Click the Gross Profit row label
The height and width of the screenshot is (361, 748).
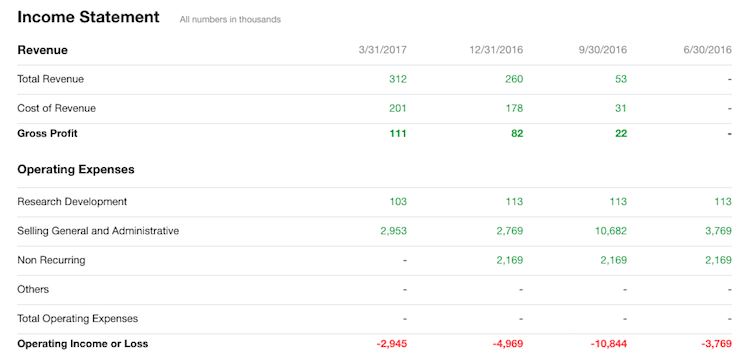pyautogui.click(x=47, y=134)
